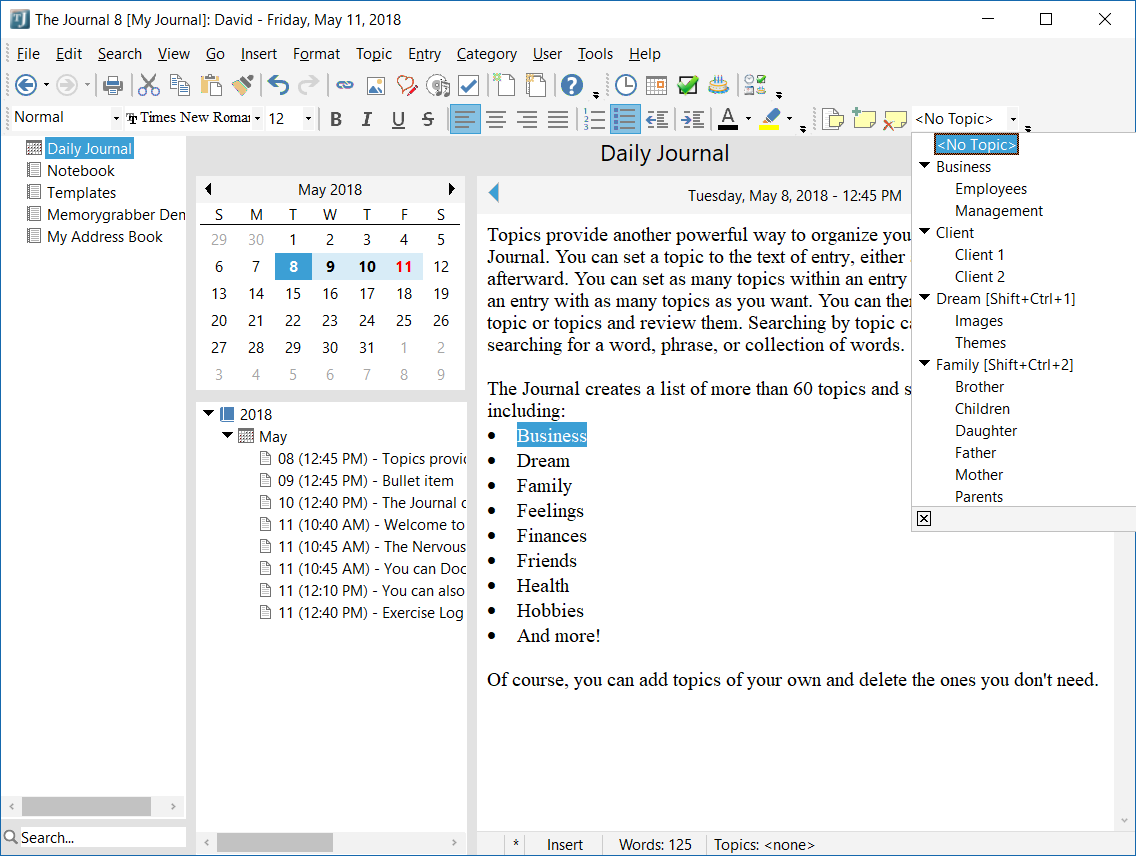Click the insert audio music icon
This screenshot has height=856, width=1136.
click(438, 85)
